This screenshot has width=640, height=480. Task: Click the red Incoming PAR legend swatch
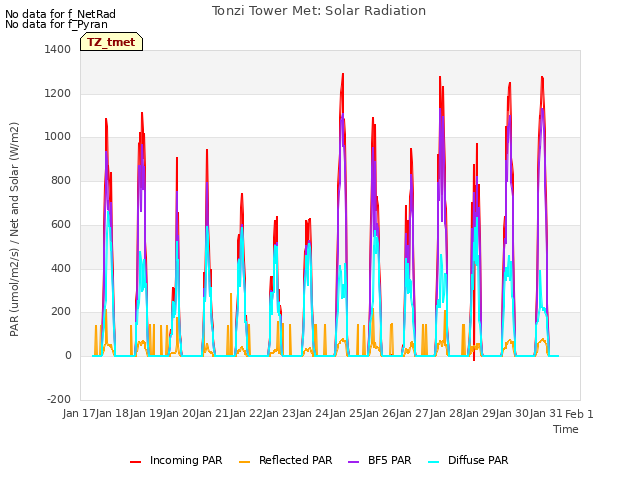click(136, 462)
